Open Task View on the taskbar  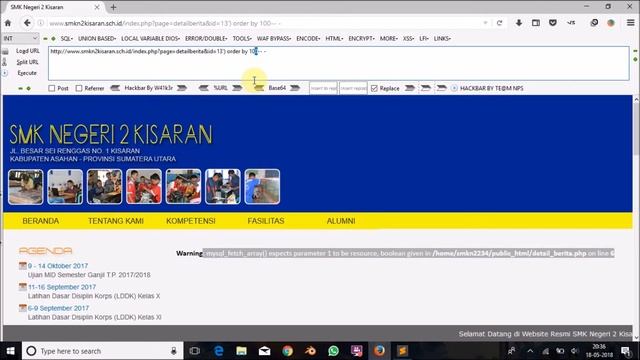(195, 351)
